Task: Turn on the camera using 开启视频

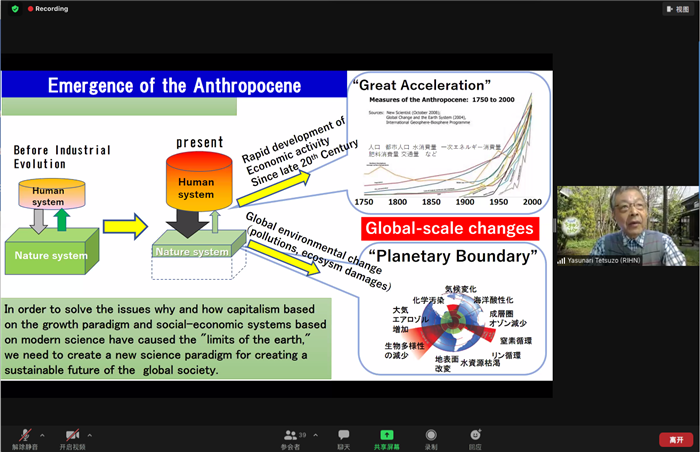Action: tap(72, 435)
